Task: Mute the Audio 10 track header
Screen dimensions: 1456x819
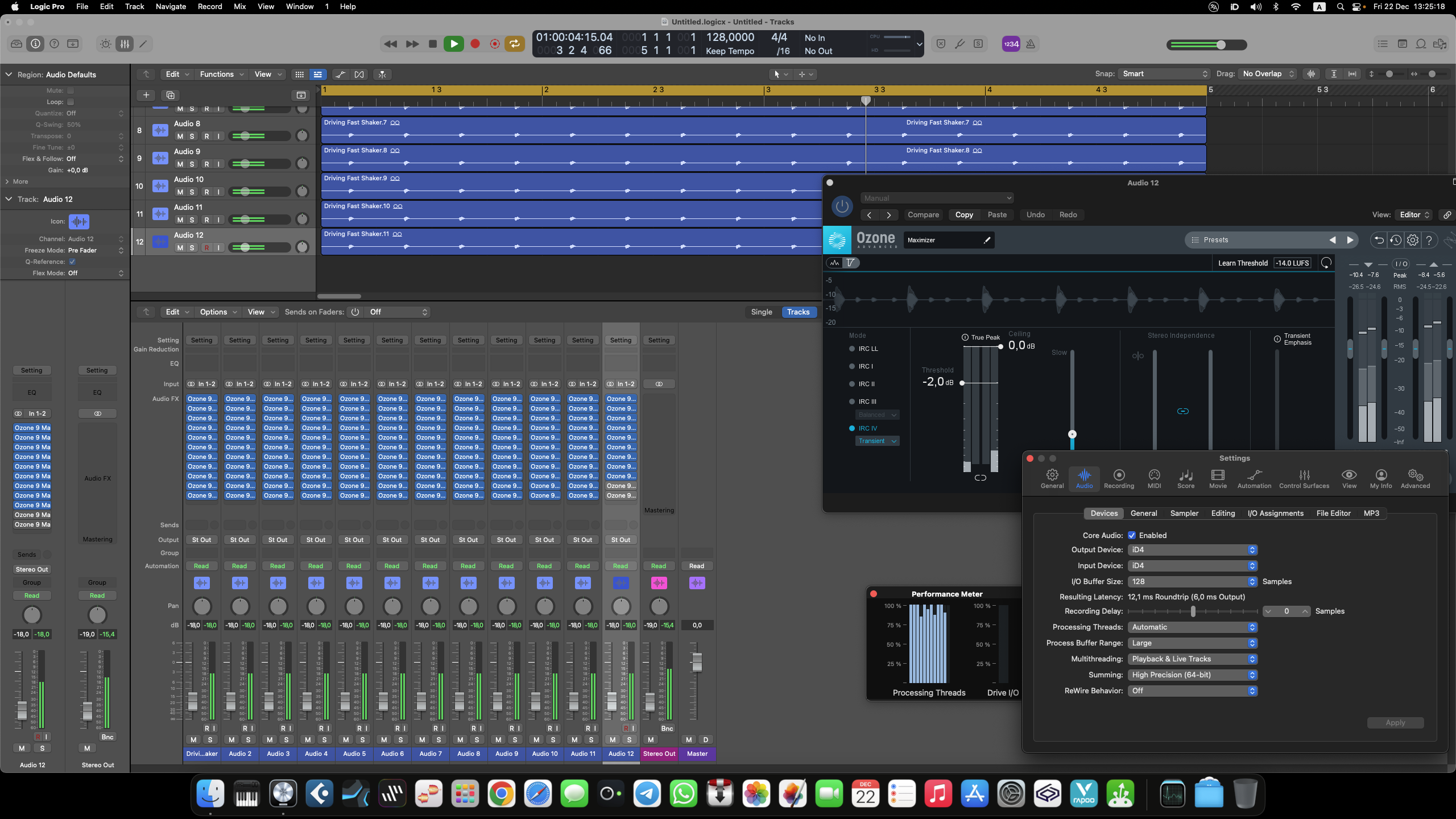Action: click(180, 192)
